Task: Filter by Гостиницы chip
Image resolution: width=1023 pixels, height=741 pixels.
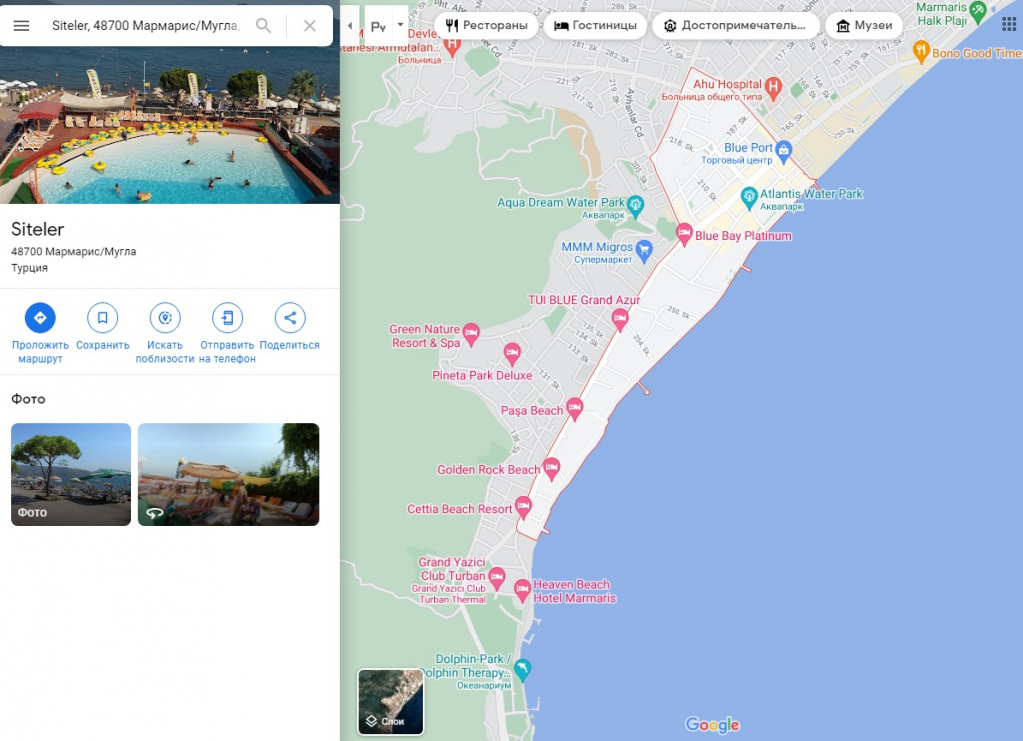Action: [x=595, y=25]
